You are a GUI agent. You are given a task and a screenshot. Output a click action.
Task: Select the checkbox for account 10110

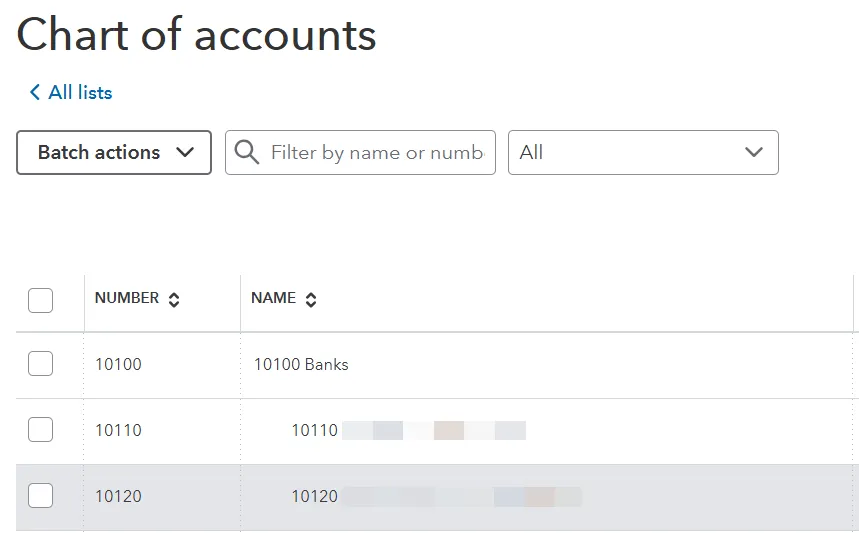(x=40, y=430)
